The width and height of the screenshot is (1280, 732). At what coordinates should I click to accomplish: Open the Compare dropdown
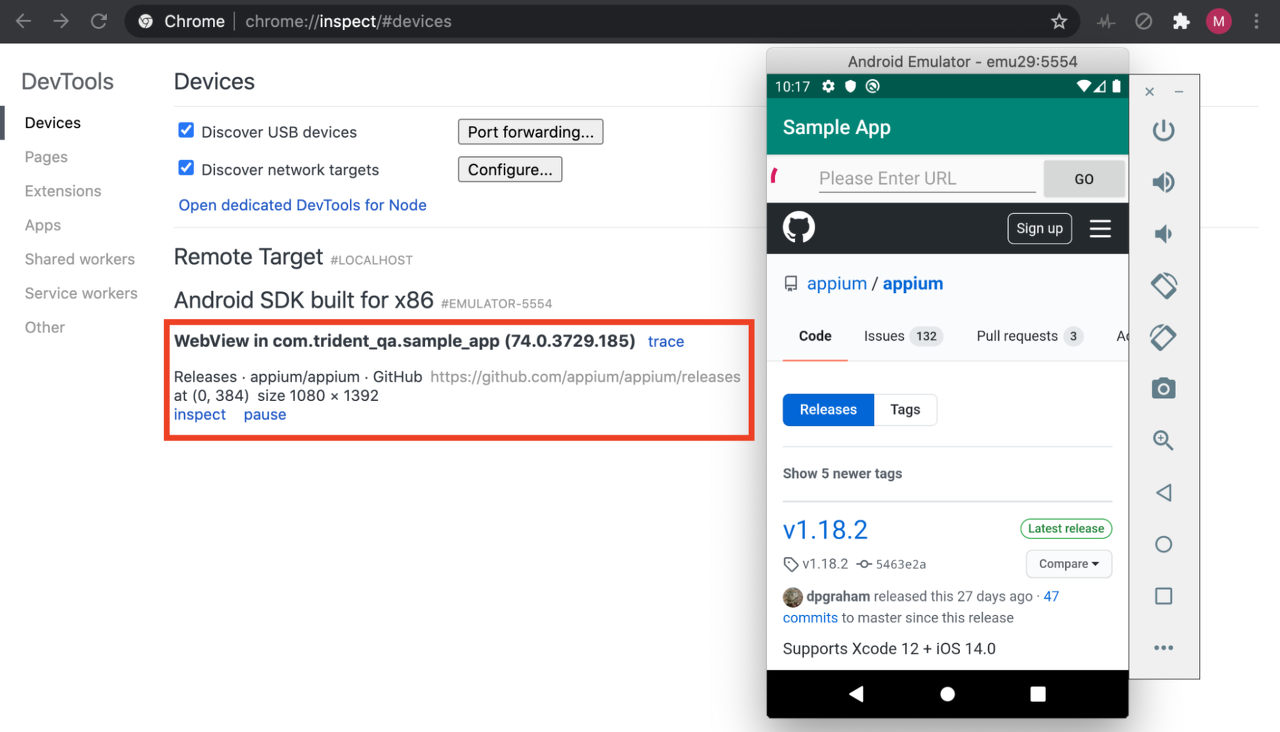pyautogui.click(x=1068, y=563)
